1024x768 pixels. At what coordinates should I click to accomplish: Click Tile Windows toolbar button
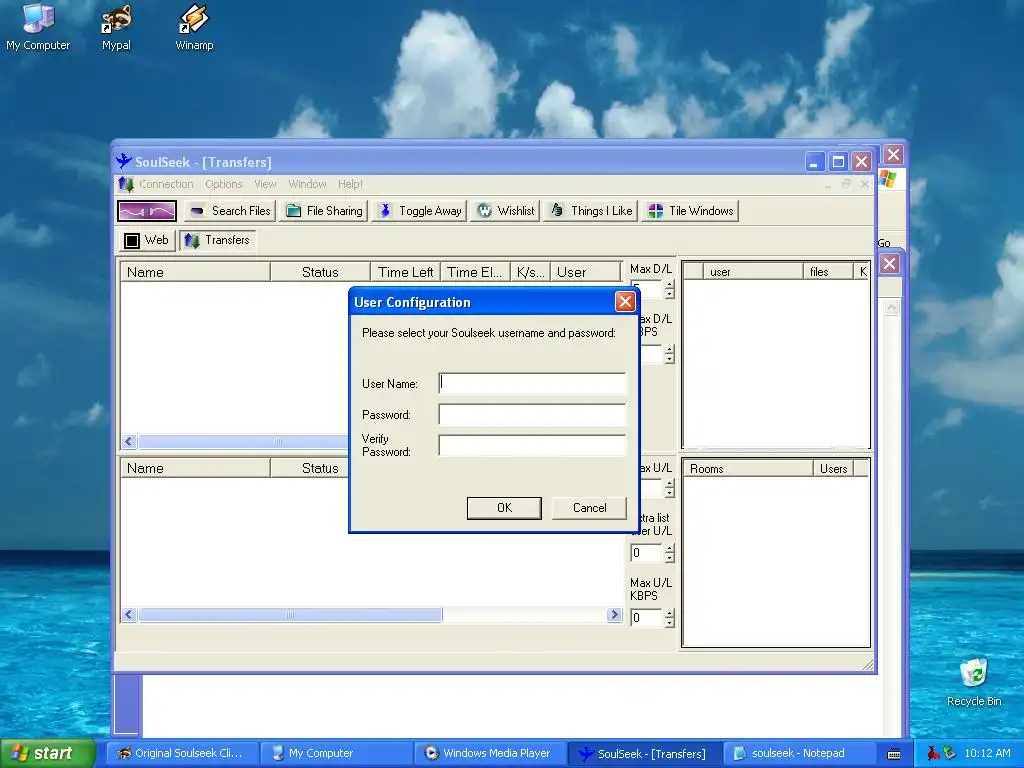click(x=690, y=211)
